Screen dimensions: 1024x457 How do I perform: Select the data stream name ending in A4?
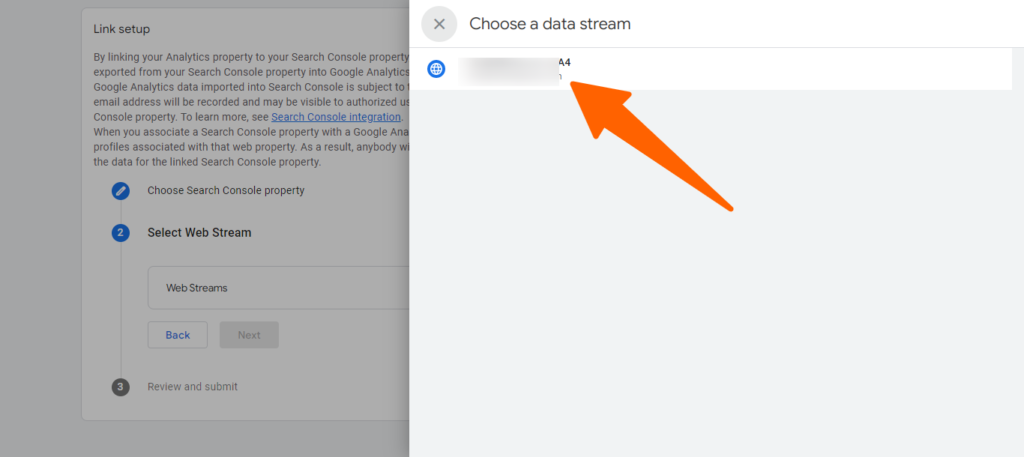(x=563, y=62)
